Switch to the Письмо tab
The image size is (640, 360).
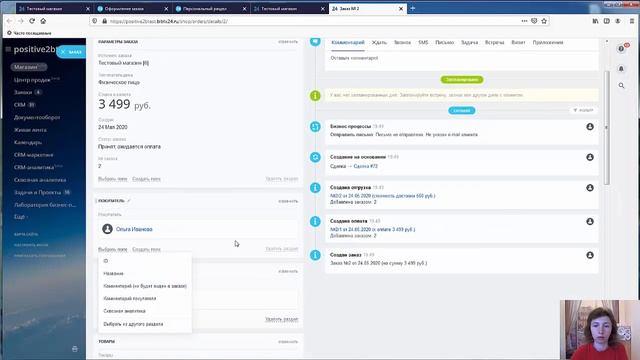(444, 42)
